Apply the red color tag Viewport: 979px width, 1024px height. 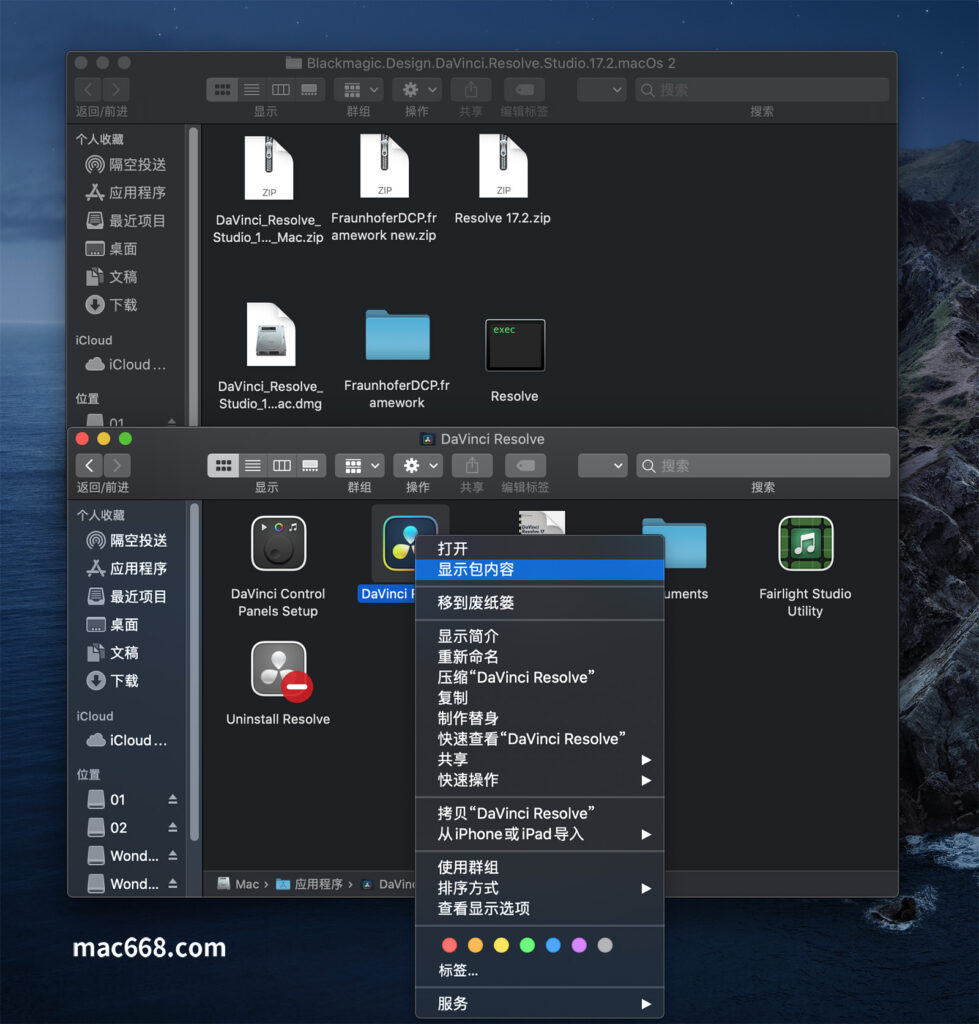(449, 945)
